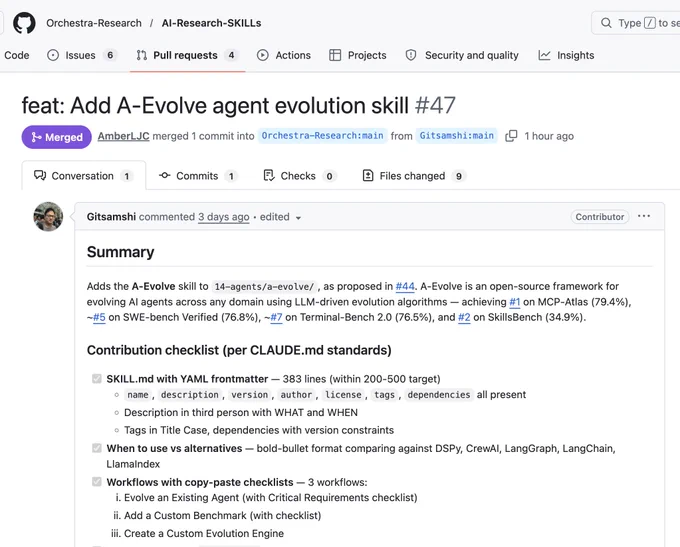Click the Projects table icon

(x=335, y=55)
